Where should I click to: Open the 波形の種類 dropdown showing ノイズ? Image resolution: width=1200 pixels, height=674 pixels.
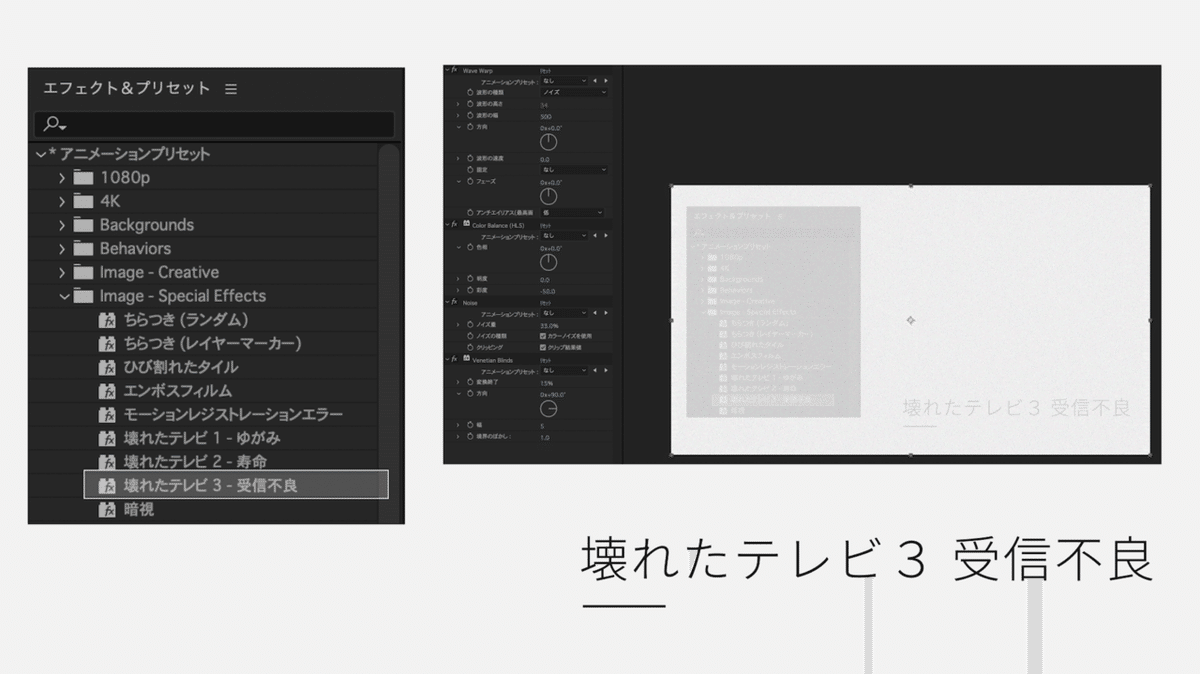pos(572,93)
